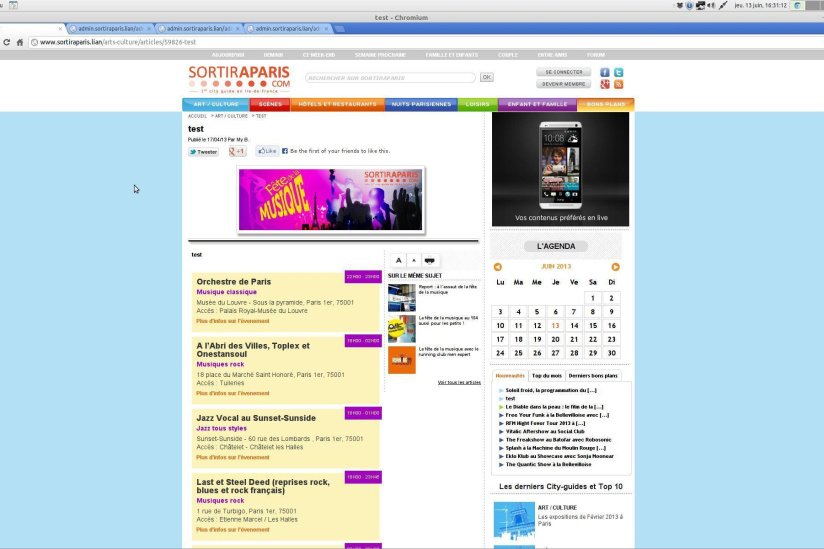The width and height of the screenshot is (824, 549).
Task: Open the Voir tous les articles link
Action: (458, 382)
